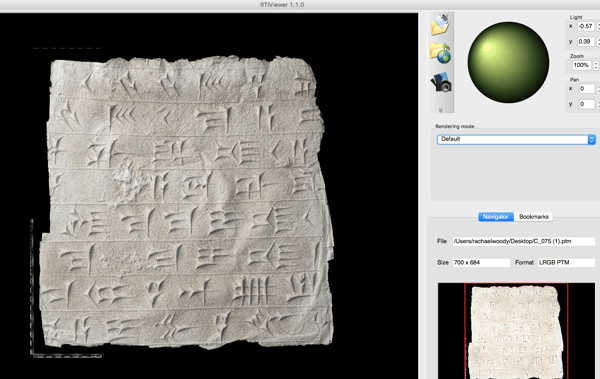Open a local file via folder icon

click(x=440, y=25)
